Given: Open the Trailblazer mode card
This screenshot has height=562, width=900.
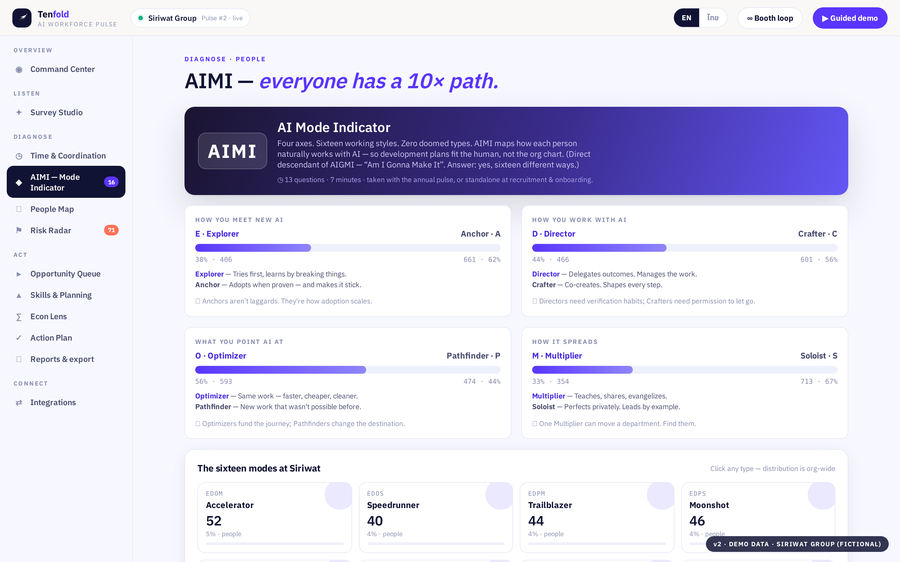Looking at the screenshot, I should tap(597, 517).
